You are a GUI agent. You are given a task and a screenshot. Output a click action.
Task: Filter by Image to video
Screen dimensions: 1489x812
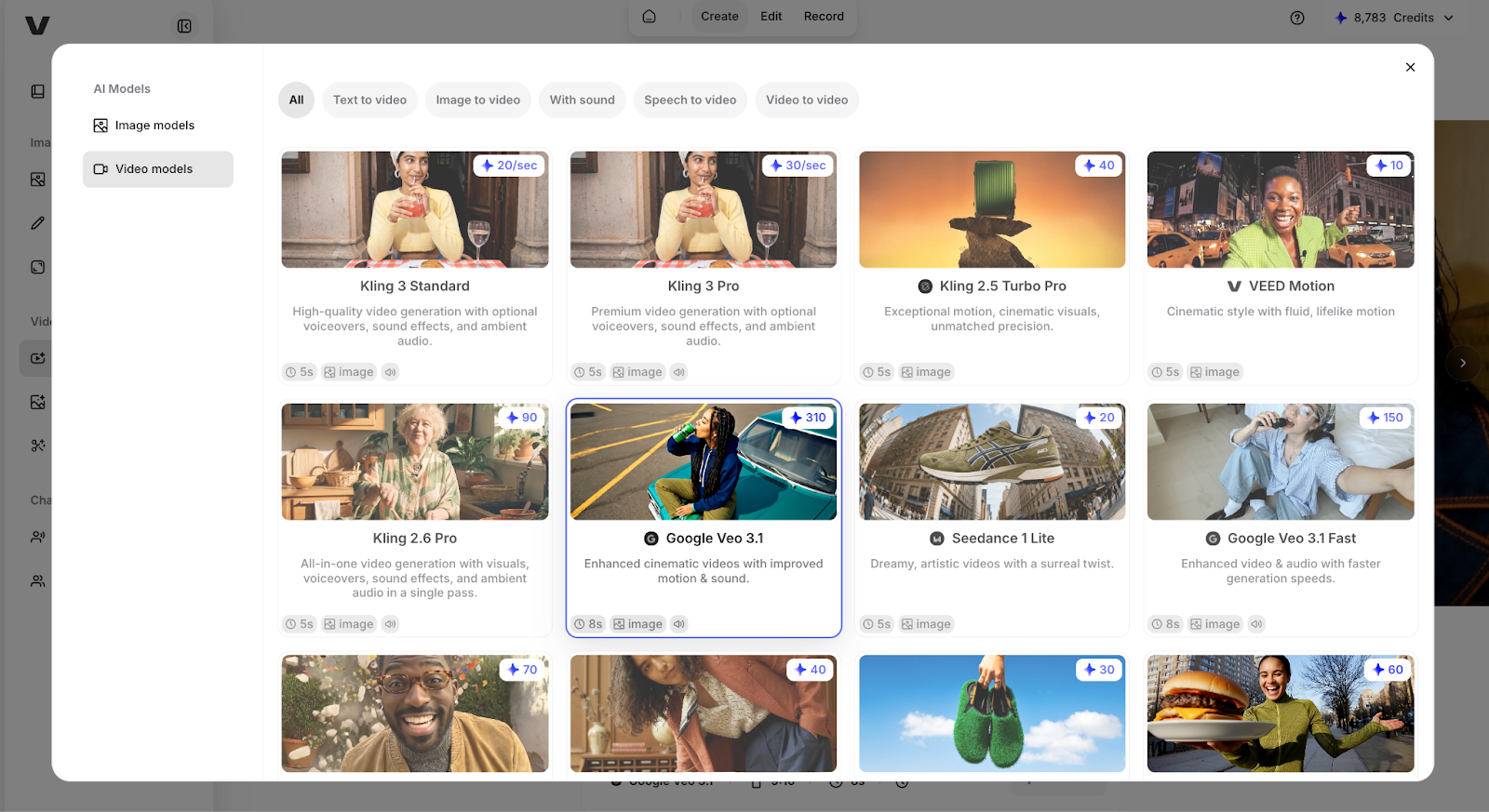(477, 100)
